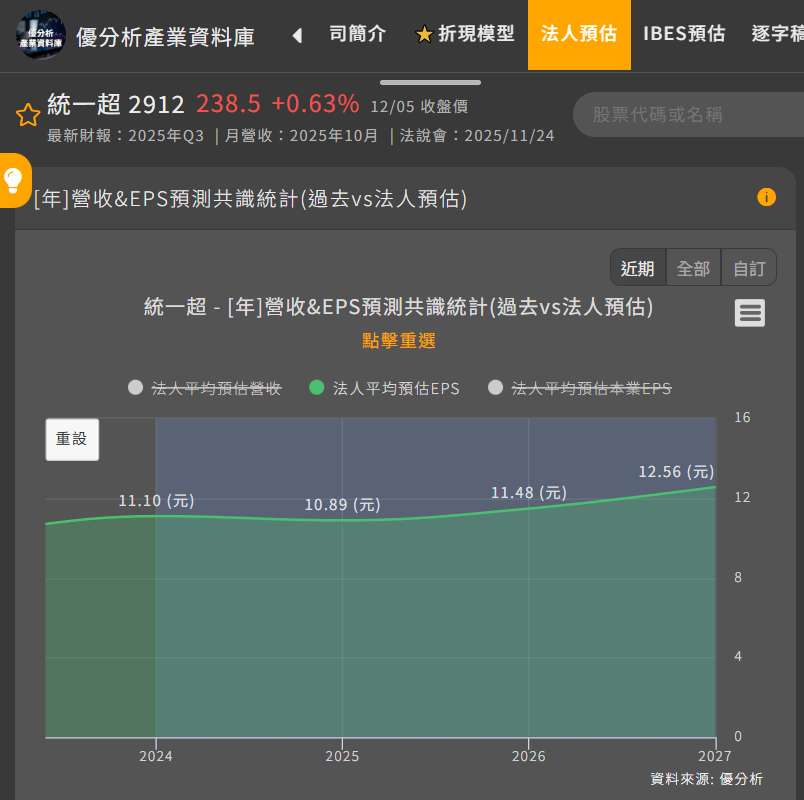This screenshot has height=800, width=804.
Task: Toggle 法人平均預估本業EPS legend series
Action: [579, 388]
